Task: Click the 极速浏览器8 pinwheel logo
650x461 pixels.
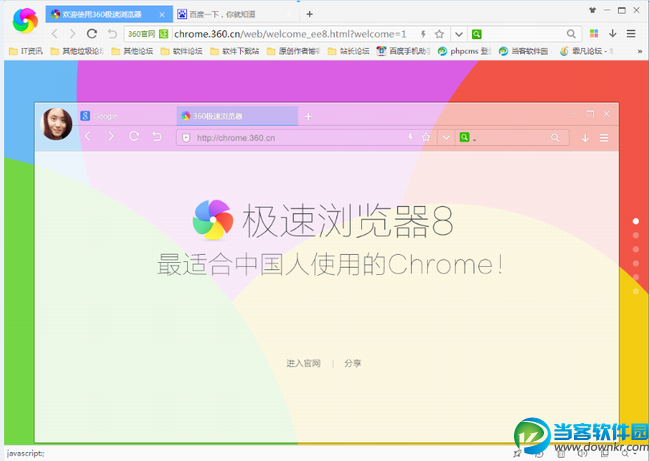Action: [x=213, y=220]
